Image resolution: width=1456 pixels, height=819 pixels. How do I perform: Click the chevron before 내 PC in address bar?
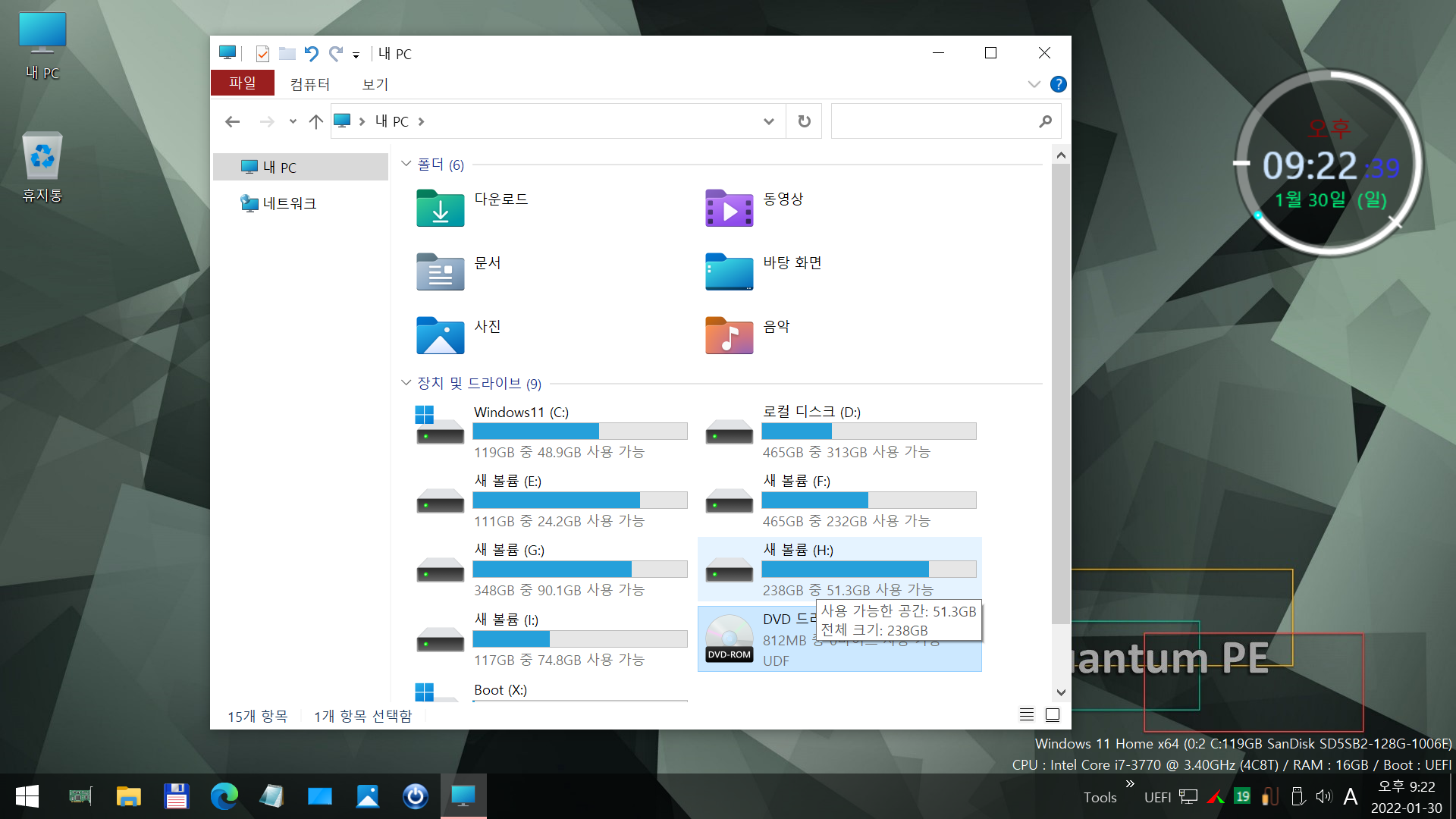coord(362,121)
